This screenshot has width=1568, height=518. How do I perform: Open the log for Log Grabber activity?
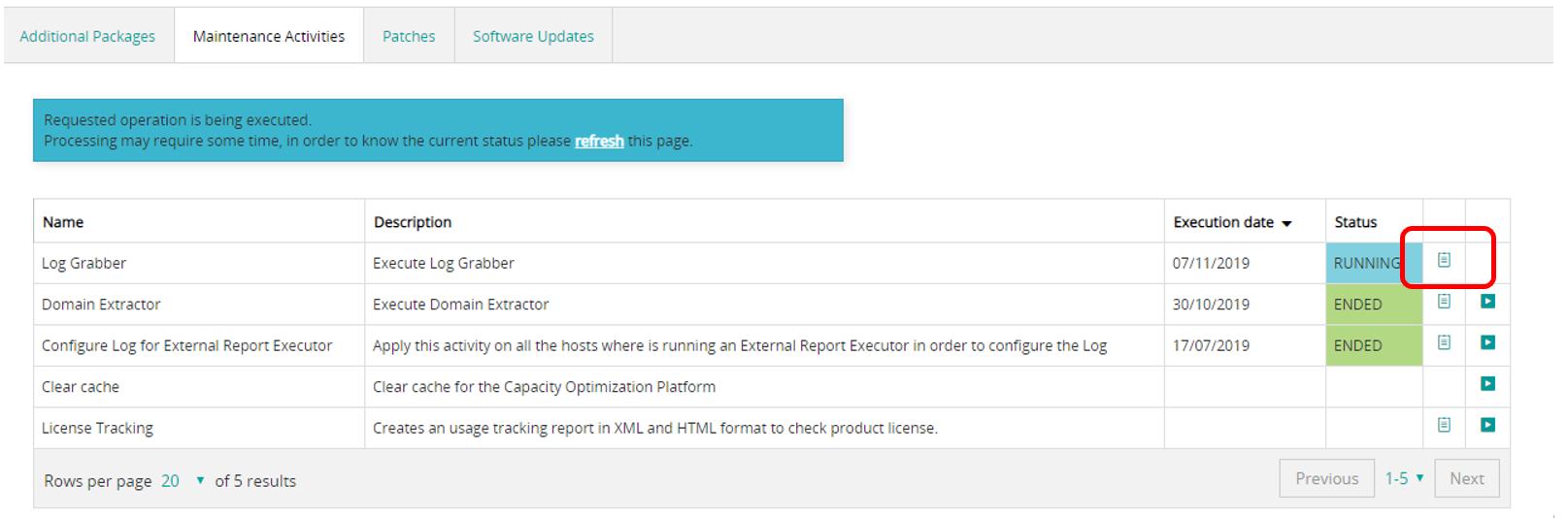pyautogui.click(x=1444, y=260)
